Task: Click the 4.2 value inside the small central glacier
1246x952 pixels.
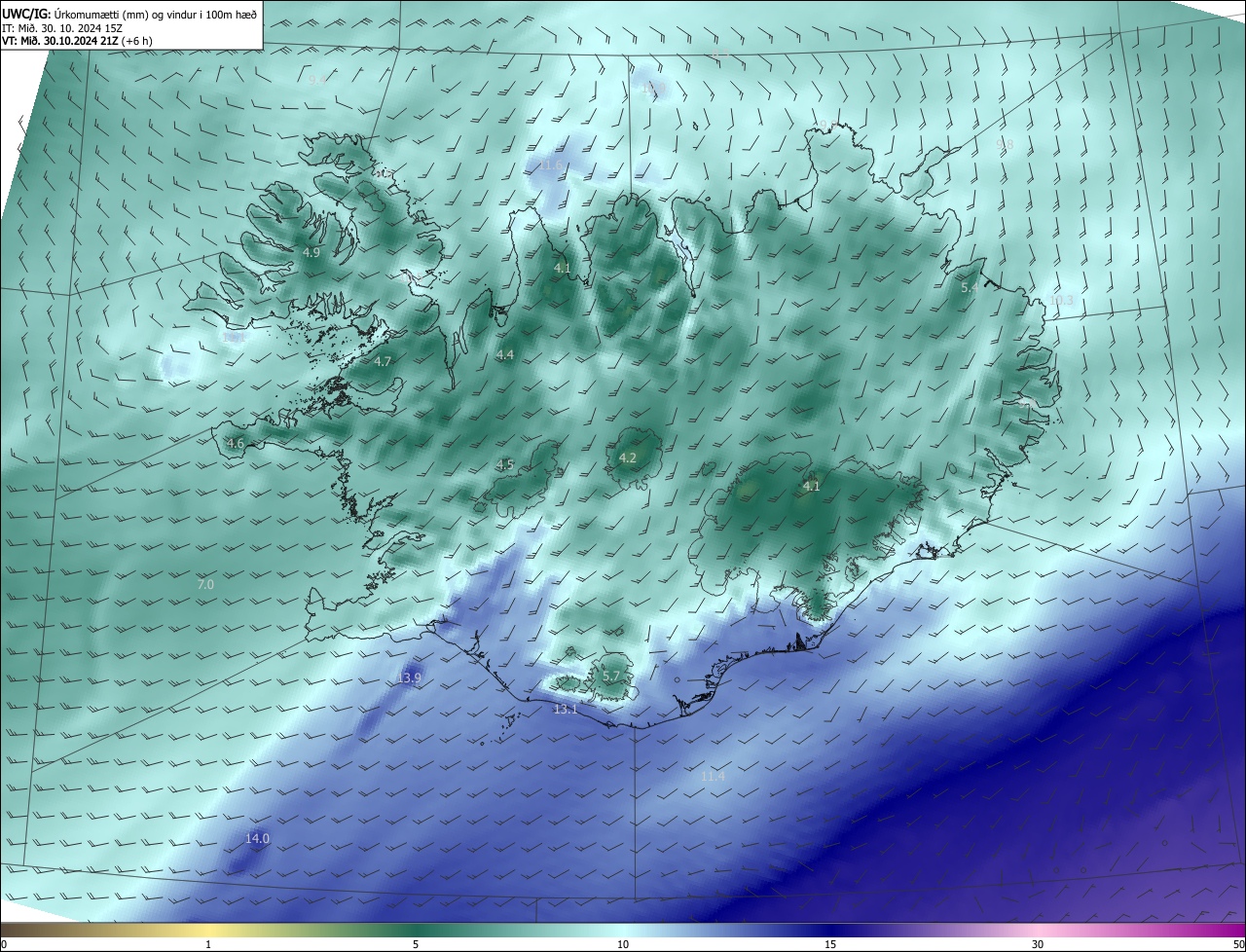Action: point(628,458)
